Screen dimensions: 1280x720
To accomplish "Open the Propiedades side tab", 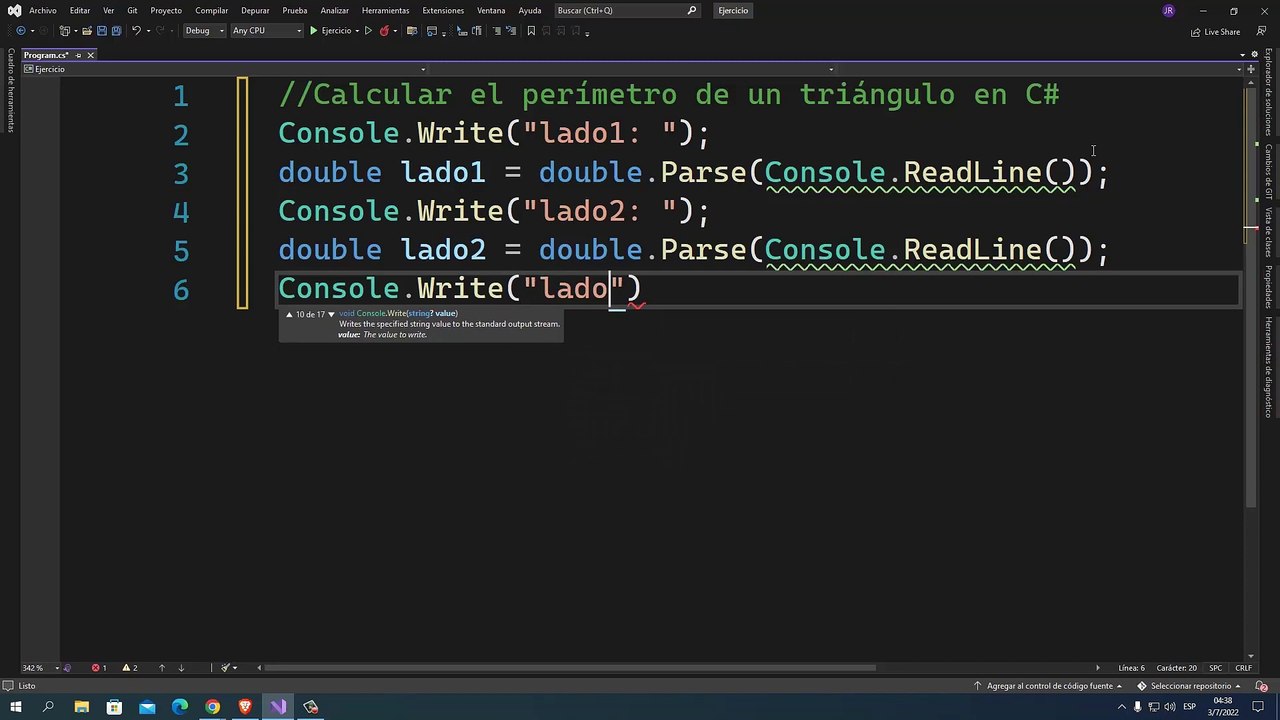I will click(1268, 287).
